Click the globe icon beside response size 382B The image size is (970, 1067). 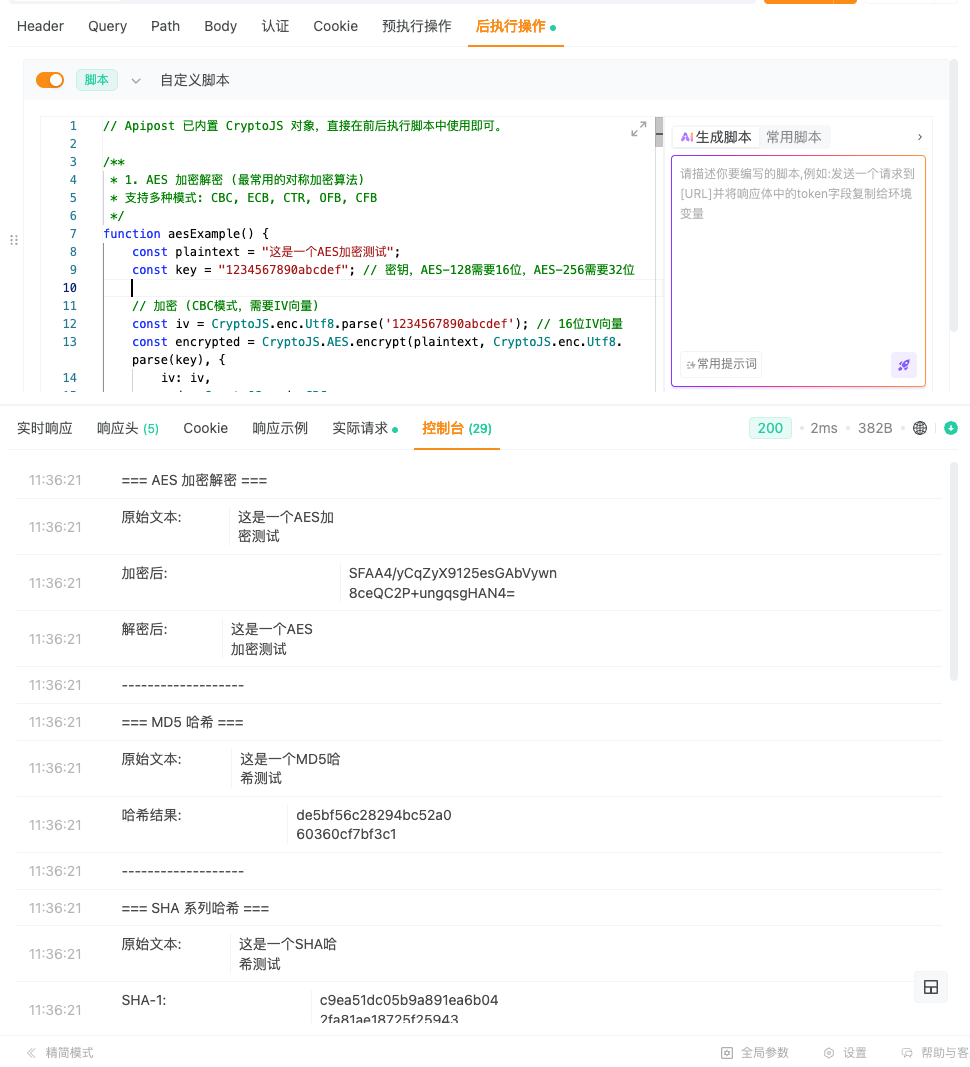(x=919, y=427)
